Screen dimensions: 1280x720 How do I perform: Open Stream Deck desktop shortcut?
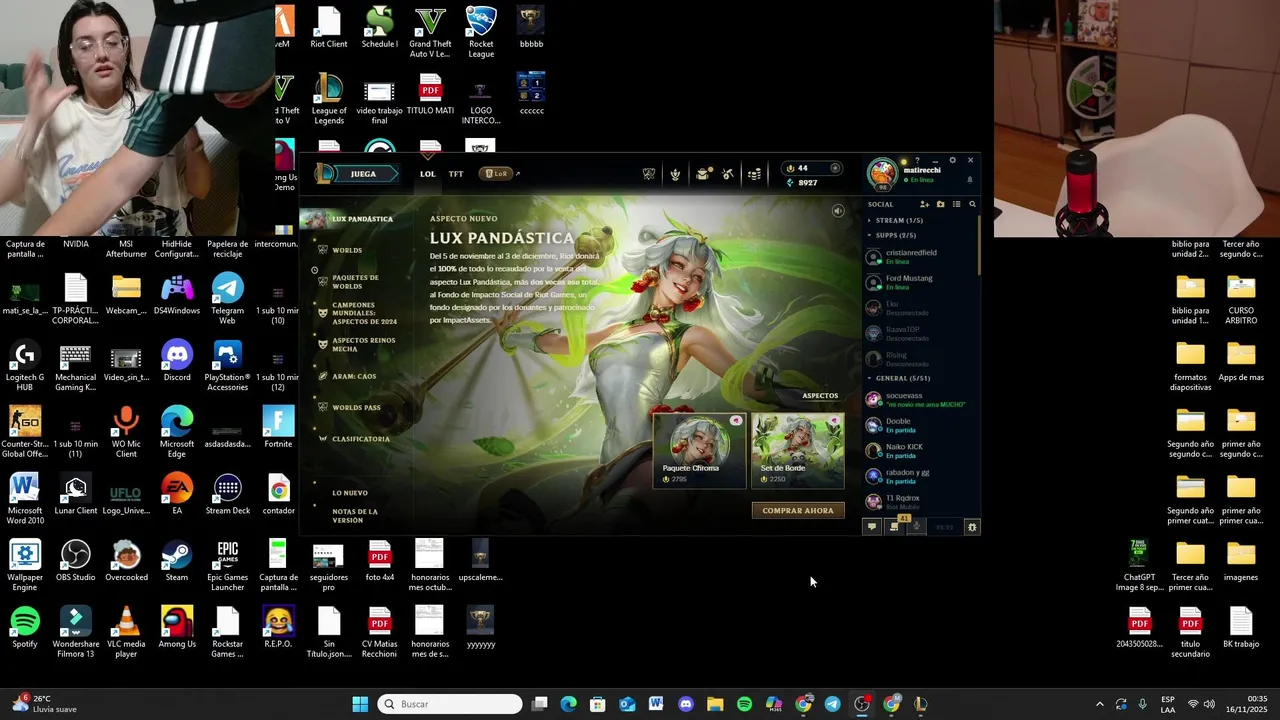click(228, 495)
